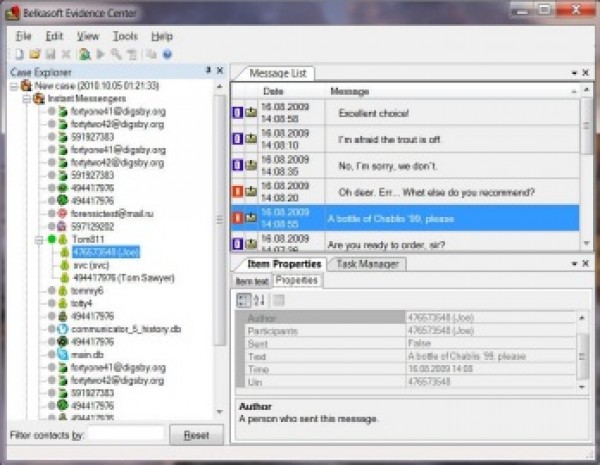
Task: Click the briefcase icon of New case
Action: tap(26, 85)
